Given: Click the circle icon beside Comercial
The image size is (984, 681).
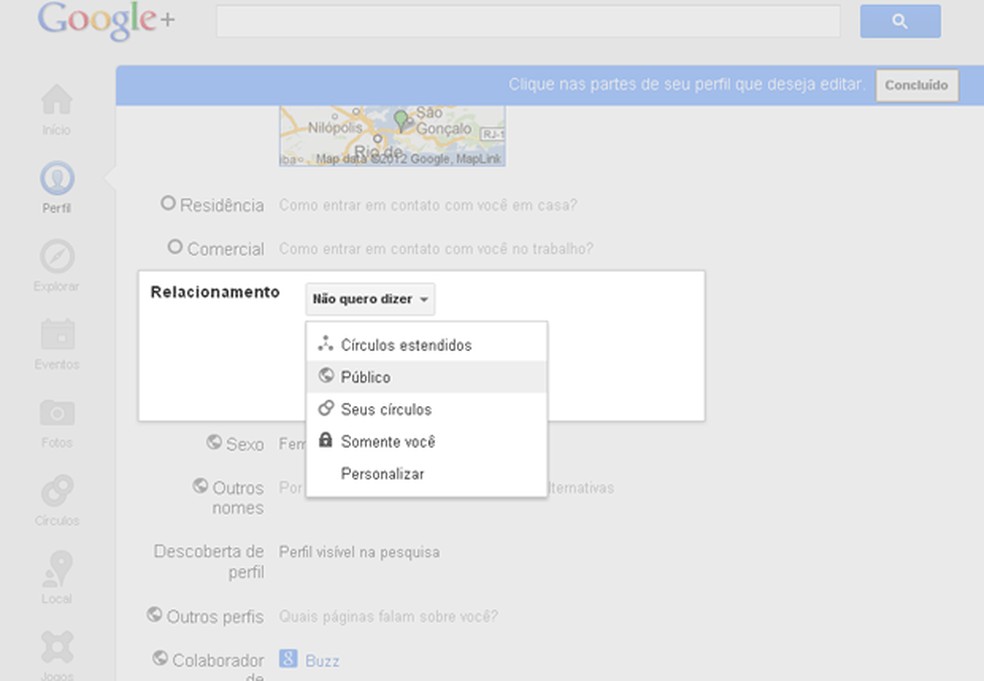Looking at the screenshot, I should point(174,247).
